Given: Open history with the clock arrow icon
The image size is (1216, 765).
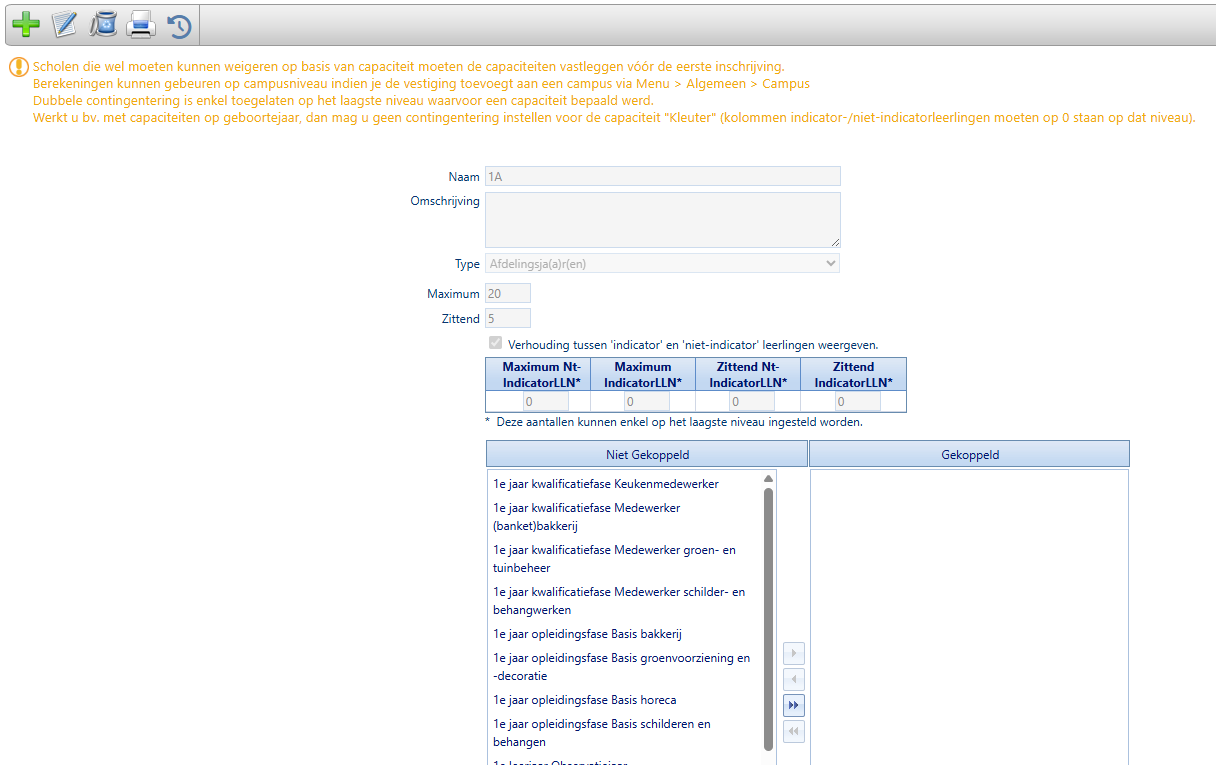Looking at the screenshot, I should pyautogui.click(x=179, y=26).
